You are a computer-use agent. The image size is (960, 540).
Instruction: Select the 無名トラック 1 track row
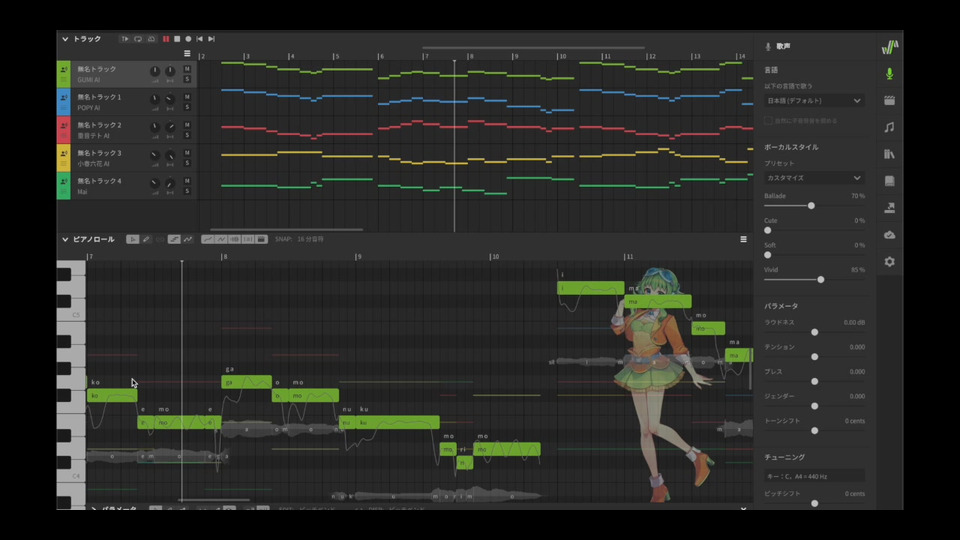127,102
